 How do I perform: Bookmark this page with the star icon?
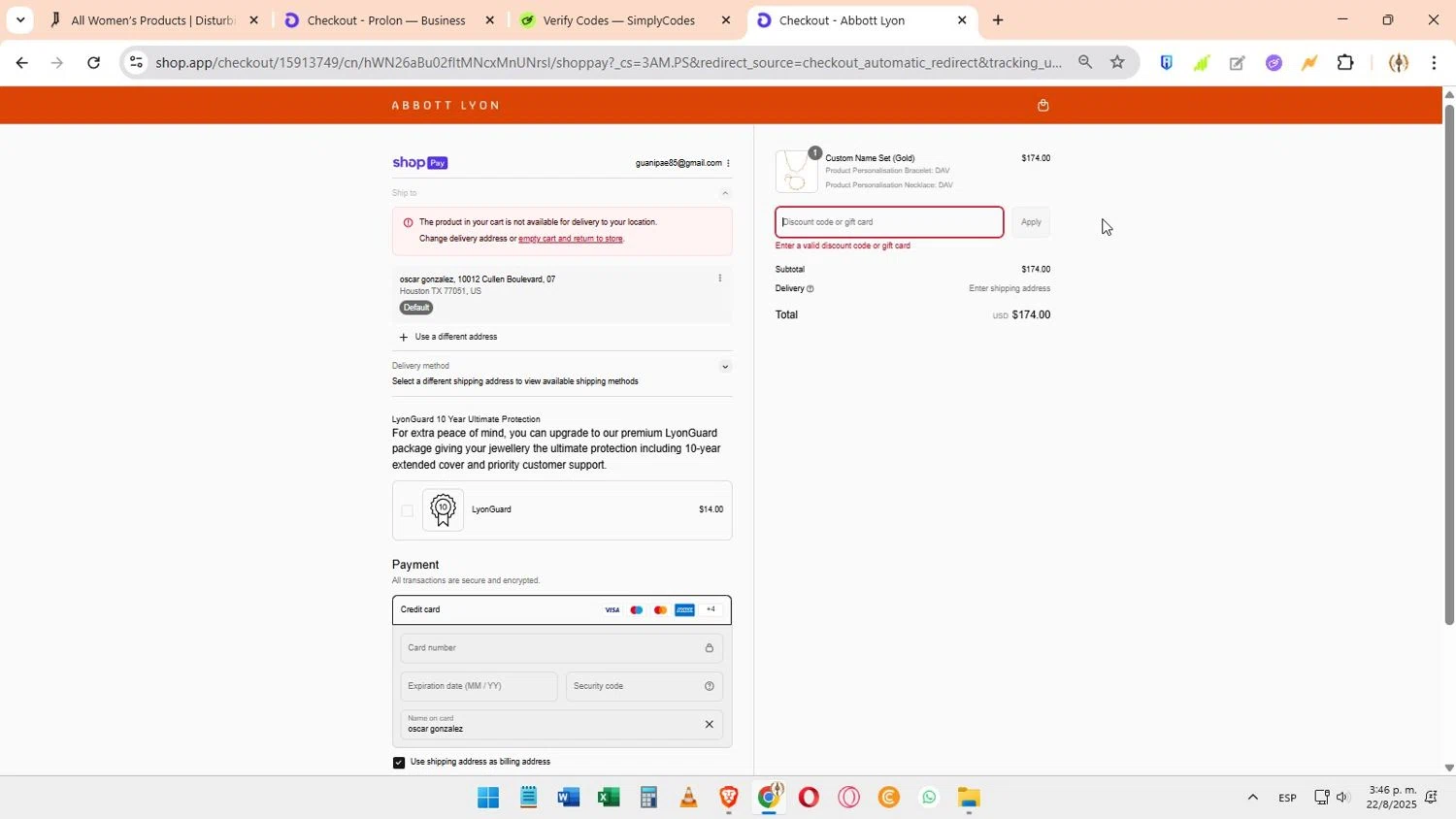click(1117, 62)
